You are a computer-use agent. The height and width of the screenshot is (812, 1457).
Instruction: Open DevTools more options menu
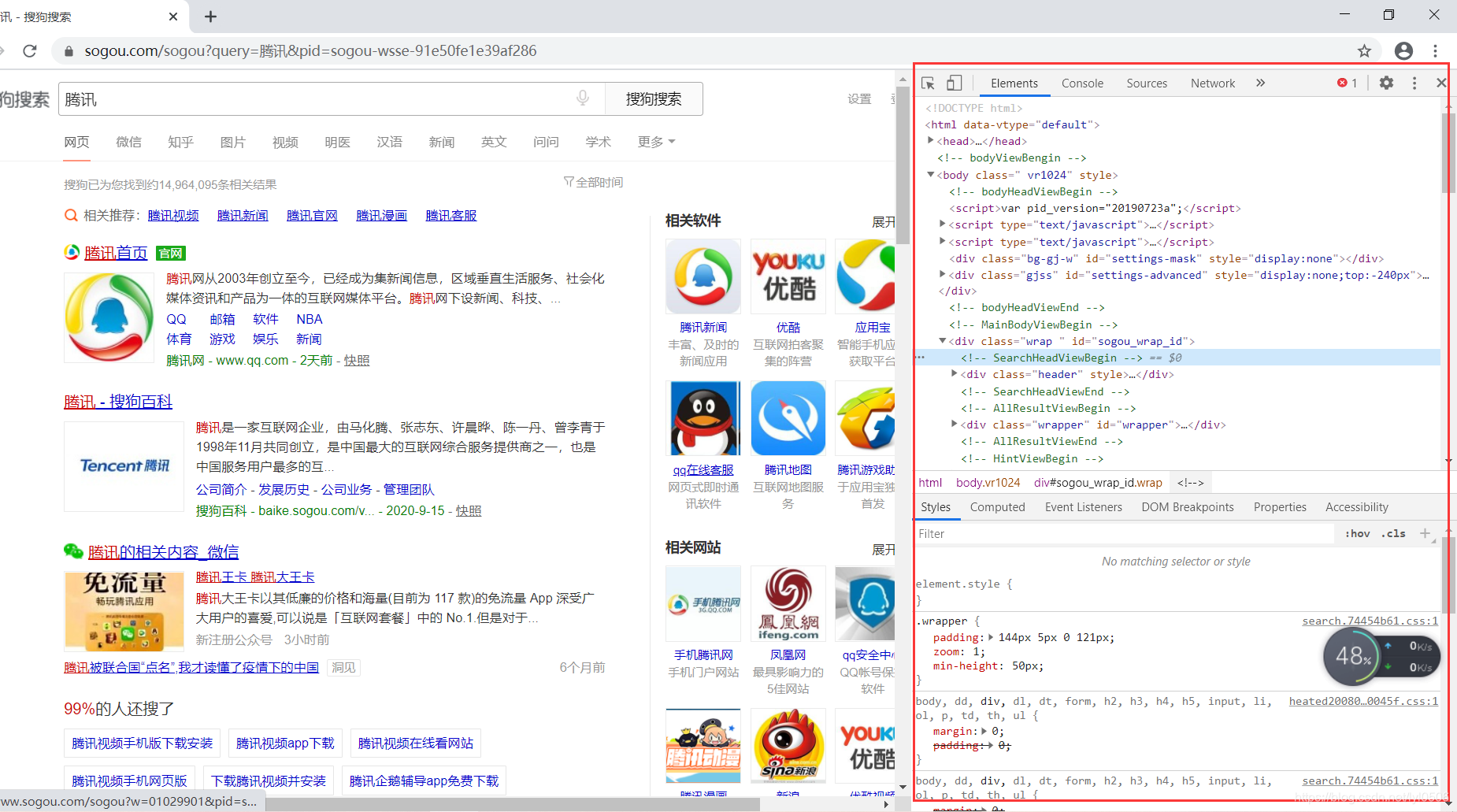click(1414, 83)
